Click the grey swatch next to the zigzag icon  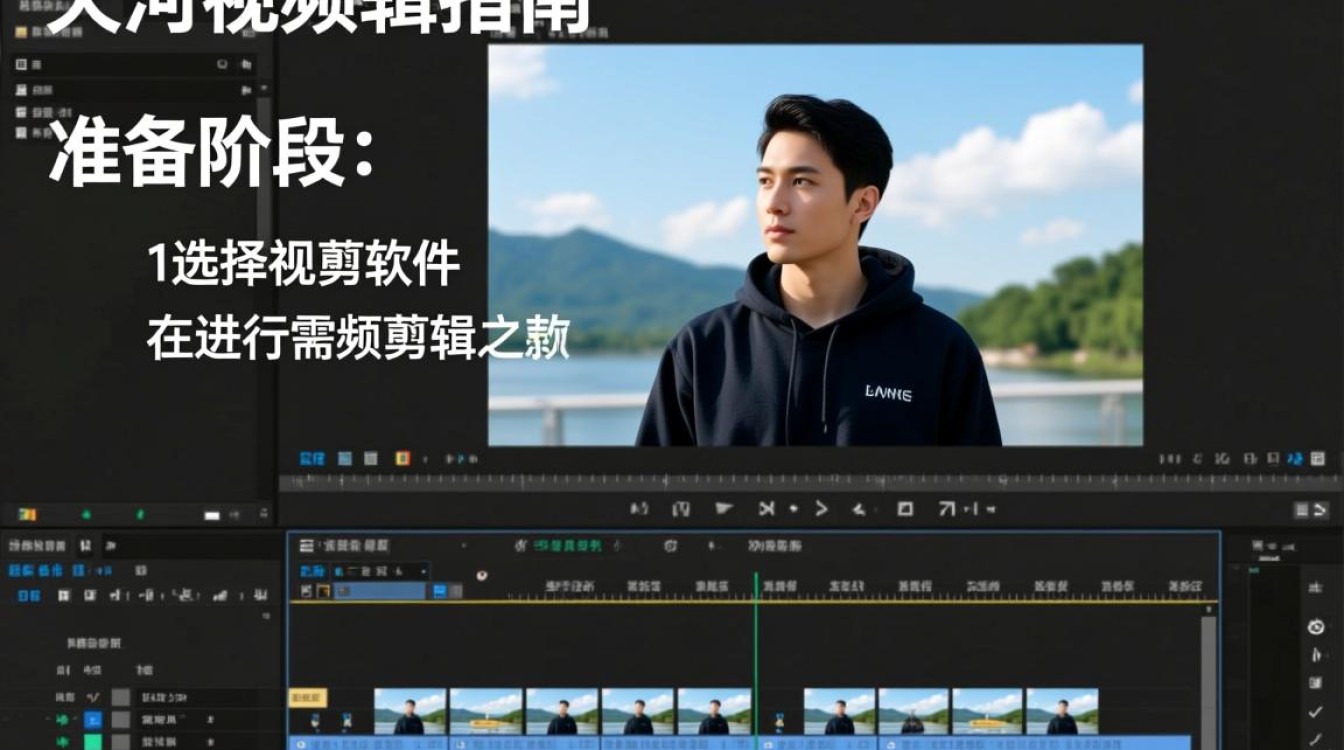120,697
